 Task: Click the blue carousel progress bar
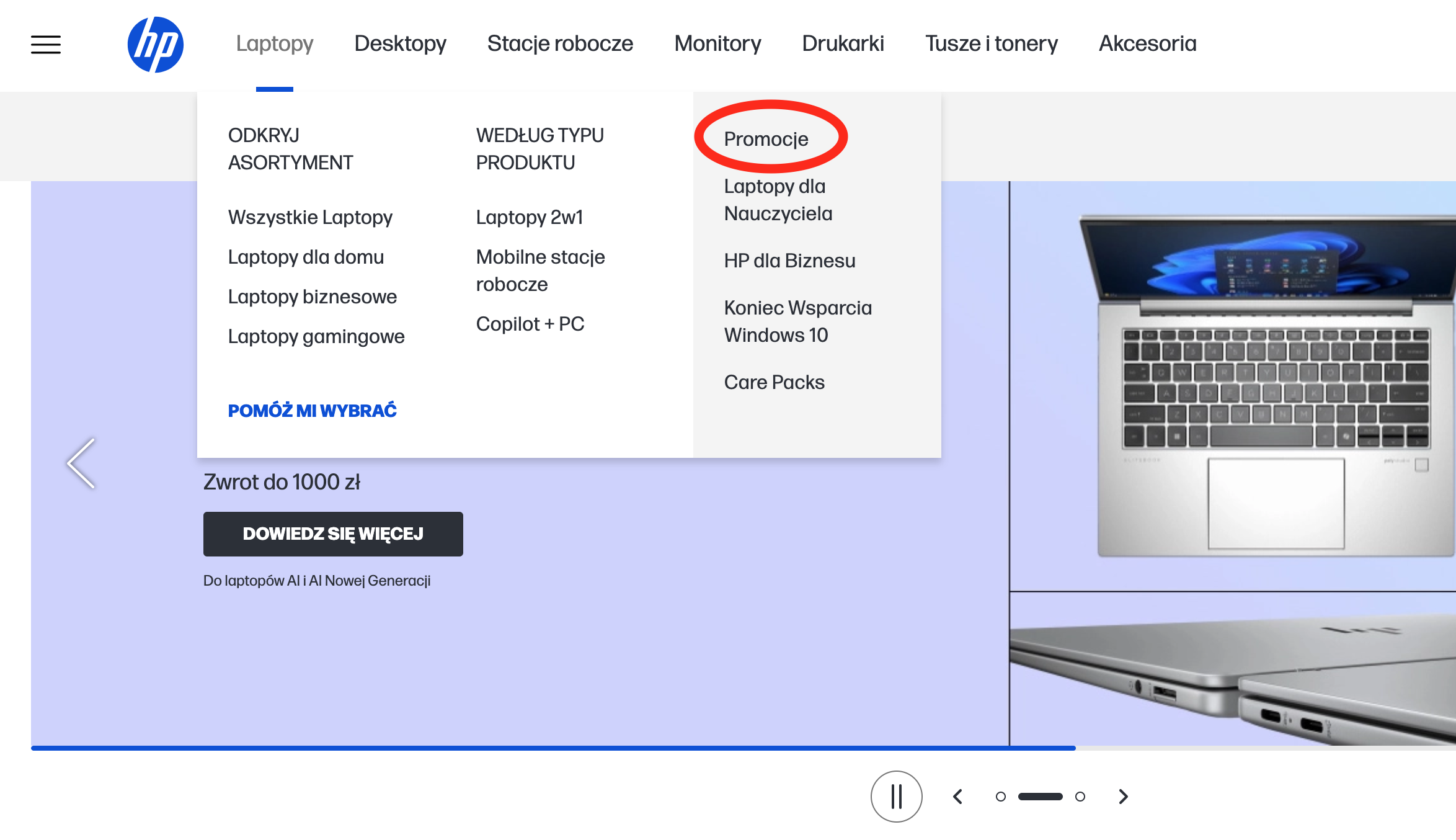pyautogui.click(x=552, y=748)
